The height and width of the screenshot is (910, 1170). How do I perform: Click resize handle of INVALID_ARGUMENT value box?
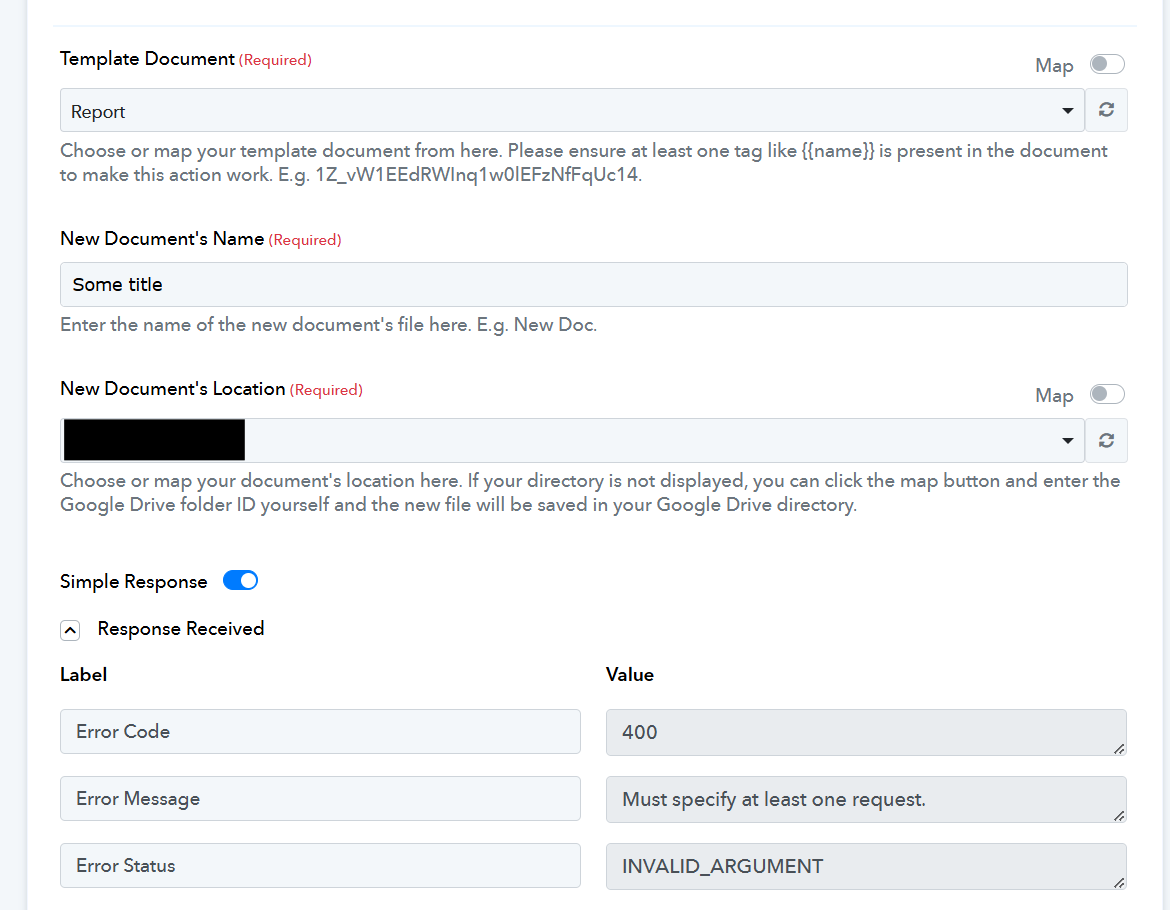point(1119,883)
